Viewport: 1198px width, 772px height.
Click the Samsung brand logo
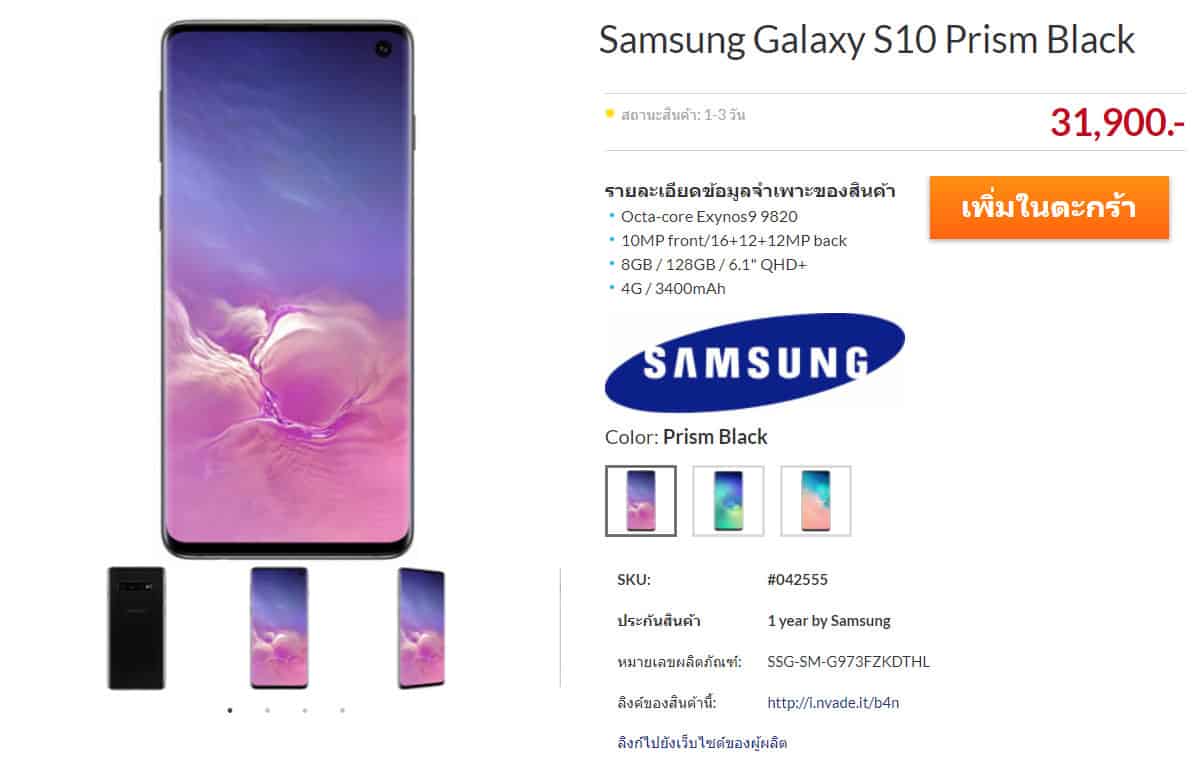point(755,362)
